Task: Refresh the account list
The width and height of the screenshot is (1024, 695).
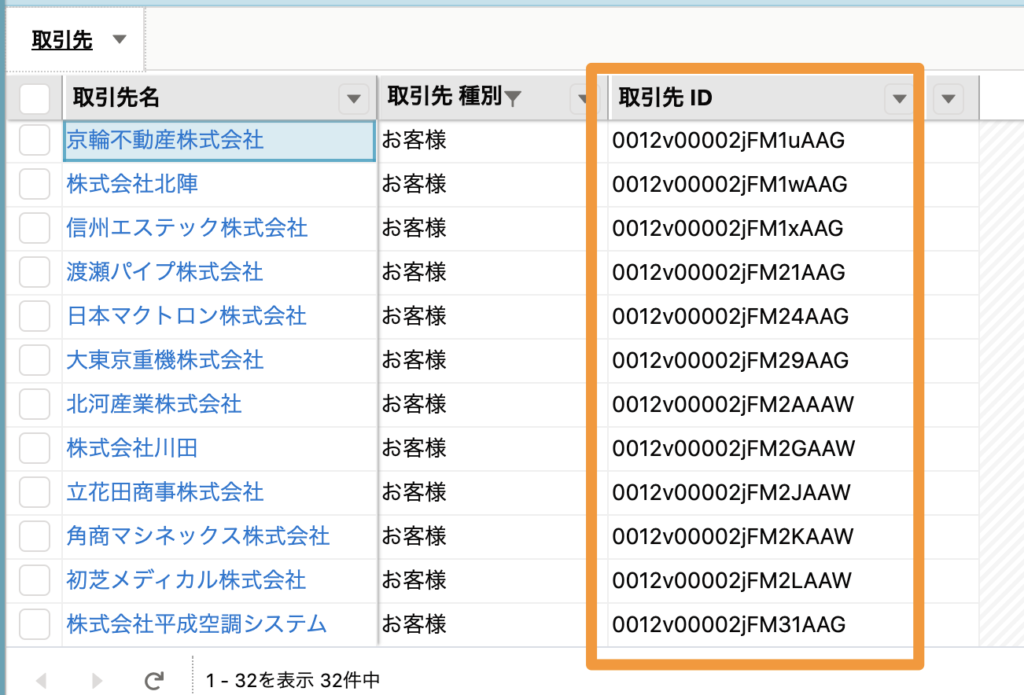Action: pyautogui.click(x=154, y=681)
